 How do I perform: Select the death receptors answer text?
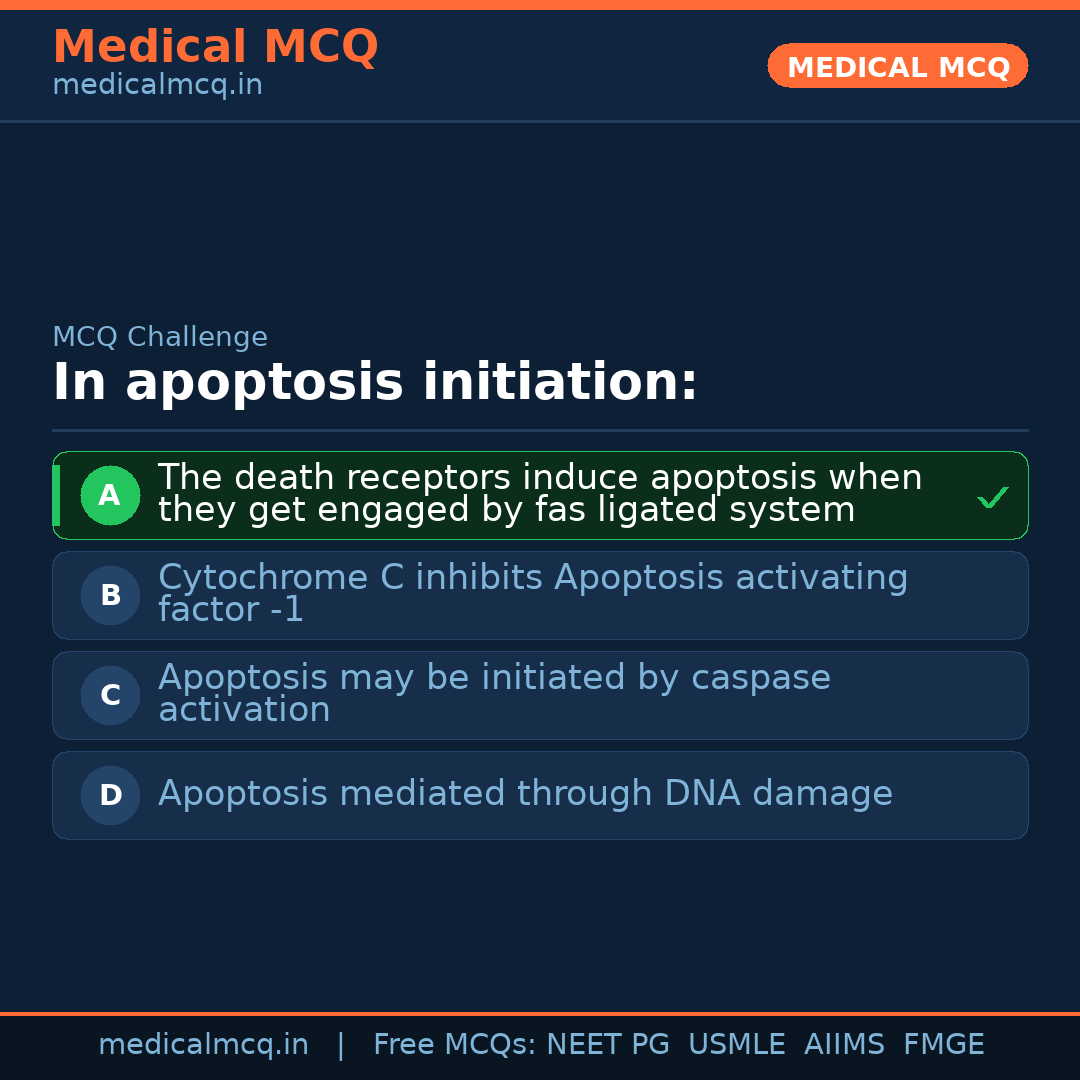pyautogui.click(x=539, y=494)
